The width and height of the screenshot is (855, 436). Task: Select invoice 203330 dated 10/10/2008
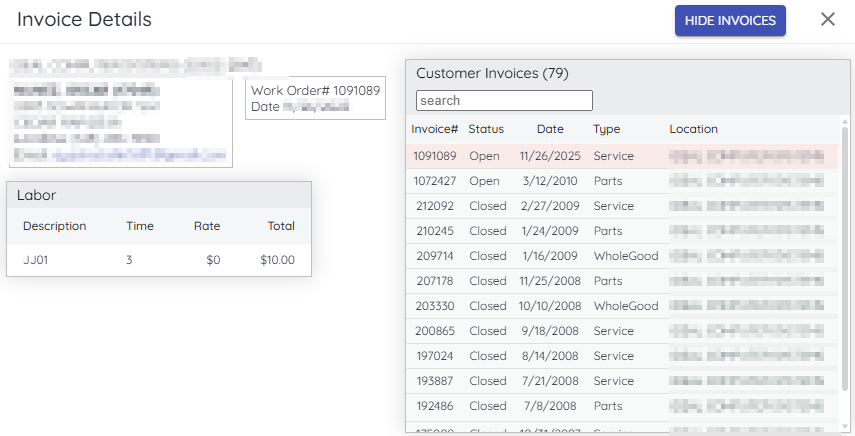435,306
